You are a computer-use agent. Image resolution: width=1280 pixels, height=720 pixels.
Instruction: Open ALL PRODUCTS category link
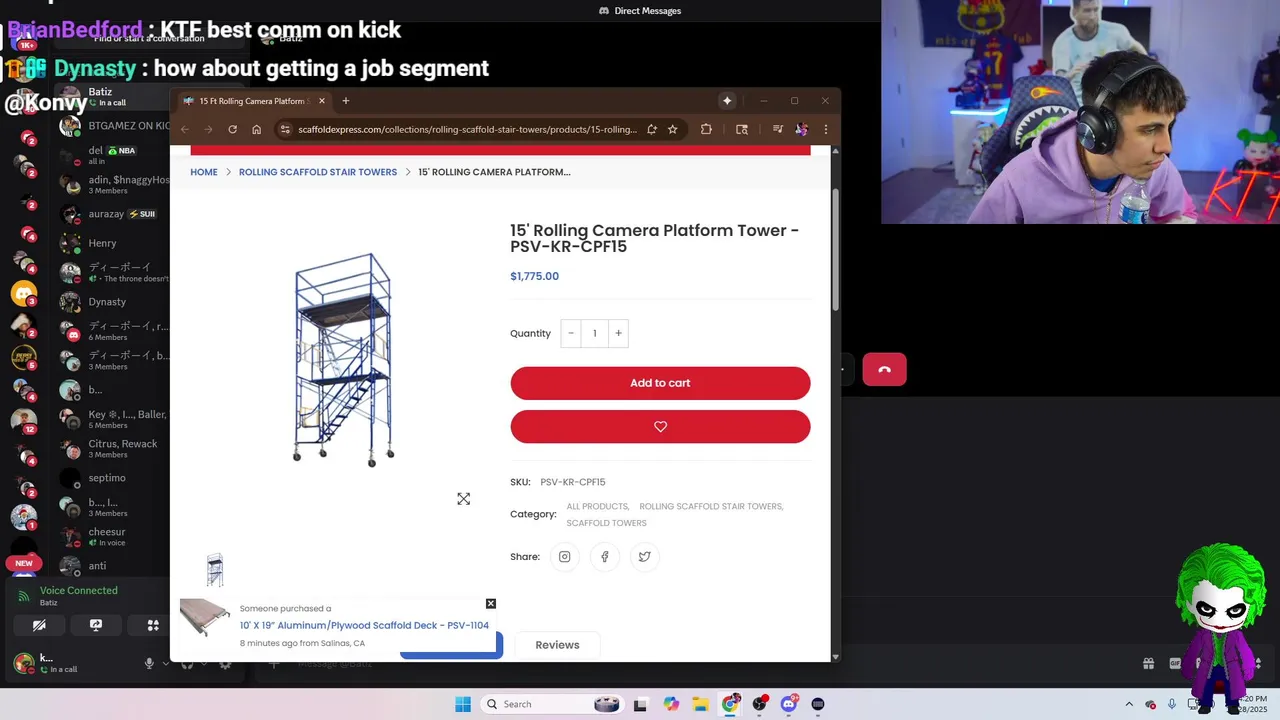pyautogui.click(x=597, y=506)
